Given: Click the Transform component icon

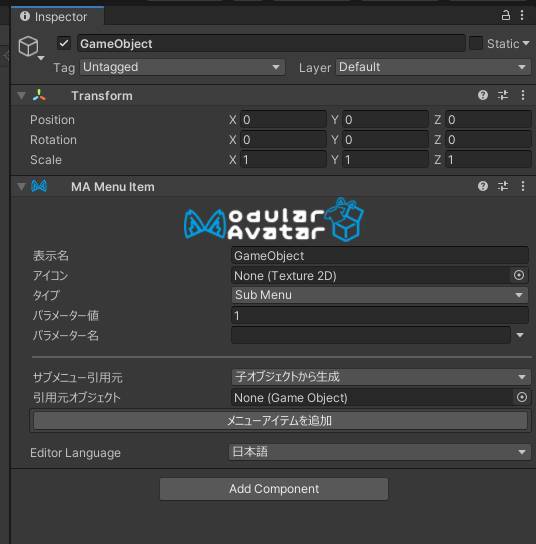Looking at the screenshot, I should click(39, 95).
